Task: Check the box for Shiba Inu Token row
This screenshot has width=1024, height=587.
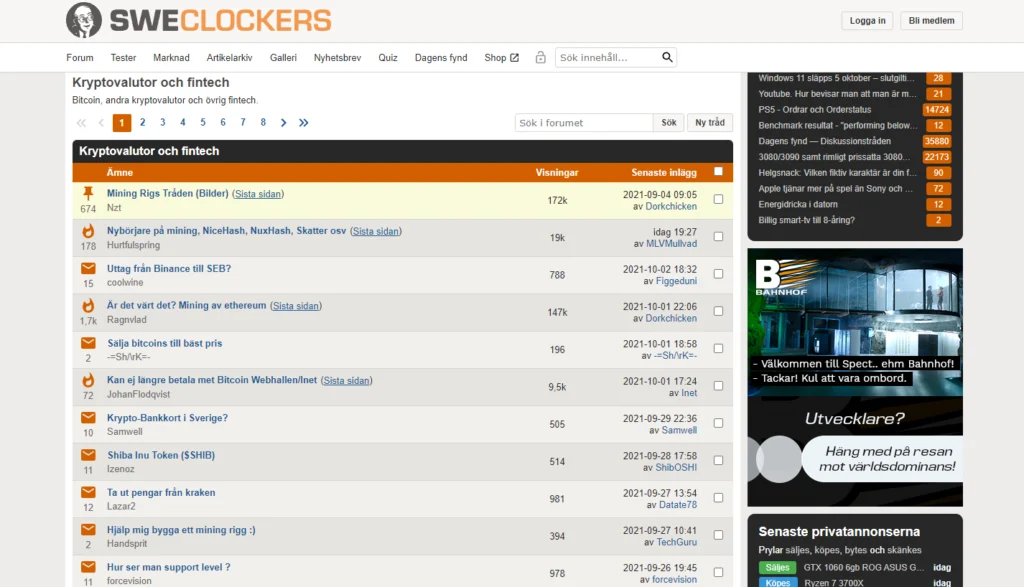Action: 718,460
